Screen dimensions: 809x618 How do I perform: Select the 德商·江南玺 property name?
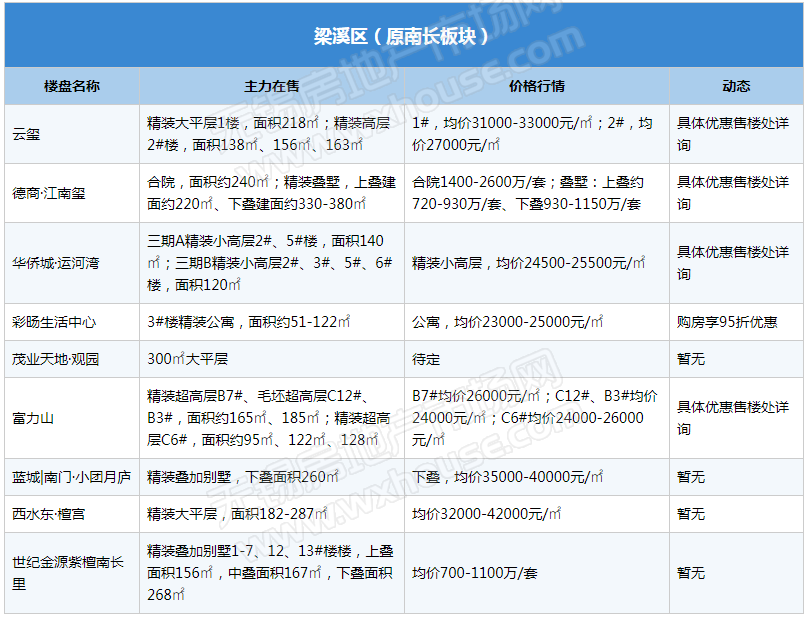(49, 193)
